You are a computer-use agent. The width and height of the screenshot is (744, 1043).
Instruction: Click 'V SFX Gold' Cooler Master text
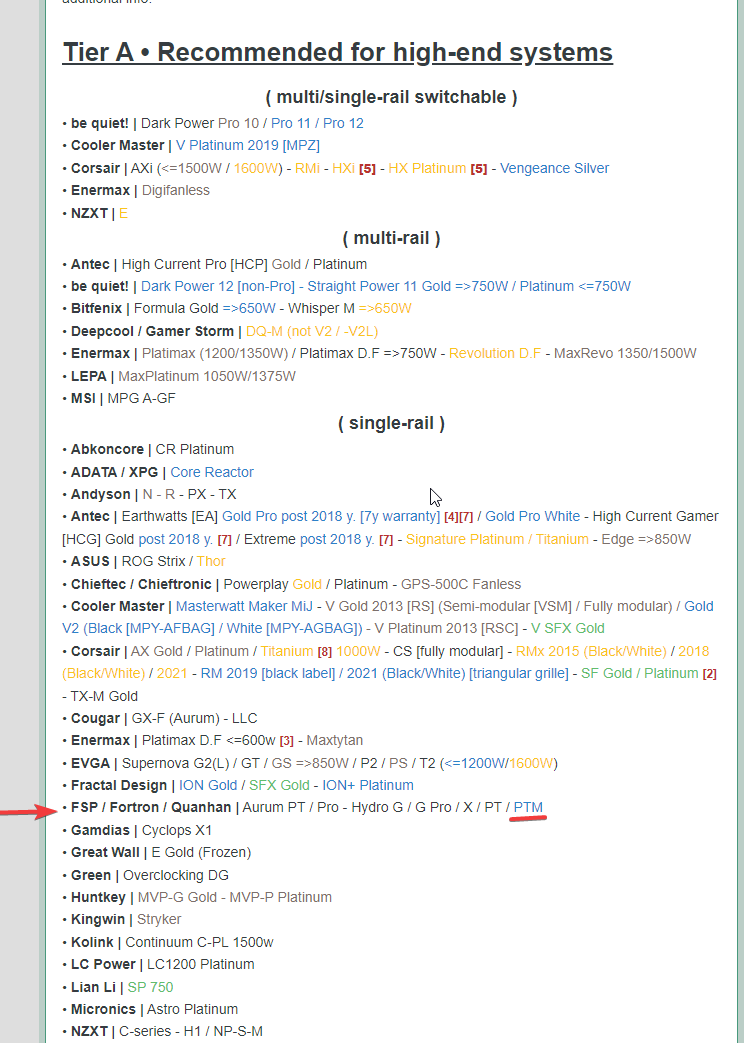point(568,629)
